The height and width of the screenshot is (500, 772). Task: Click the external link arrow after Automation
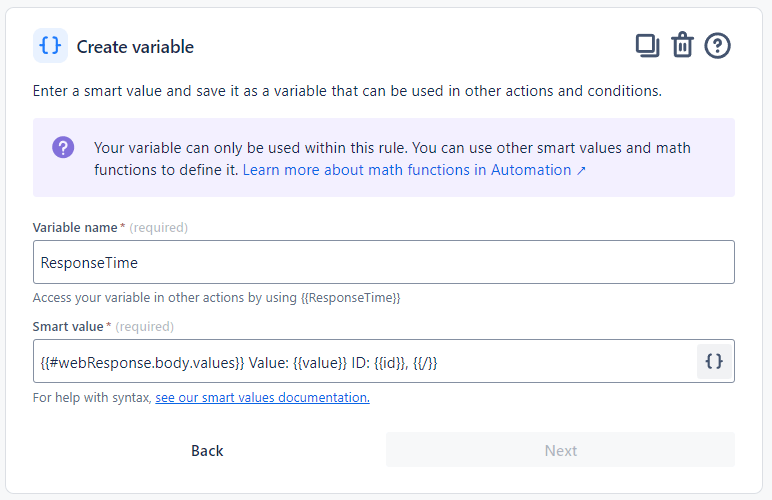pyautogui.click(x=581, y=170)
